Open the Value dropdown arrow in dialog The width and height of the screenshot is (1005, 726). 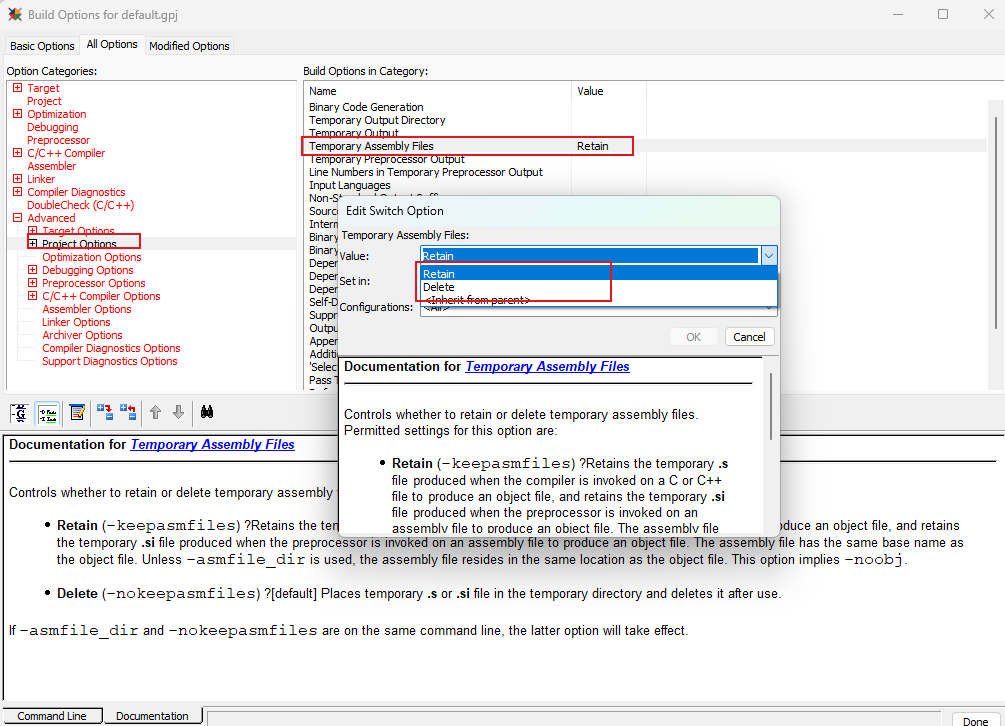tap(768, 256)
